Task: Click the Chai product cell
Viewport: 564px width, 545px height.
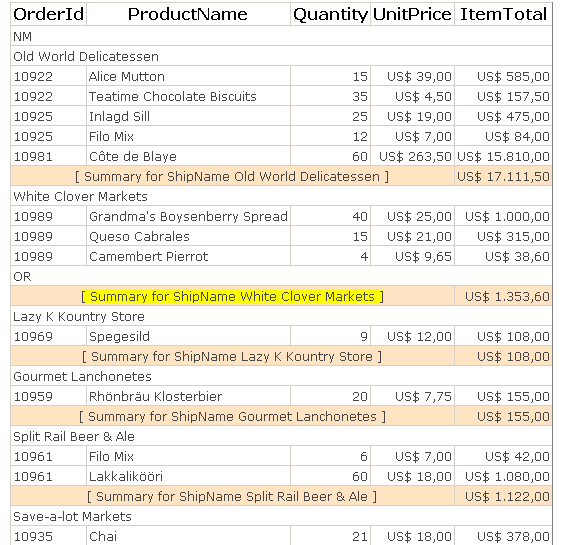Action: (188, 536)
